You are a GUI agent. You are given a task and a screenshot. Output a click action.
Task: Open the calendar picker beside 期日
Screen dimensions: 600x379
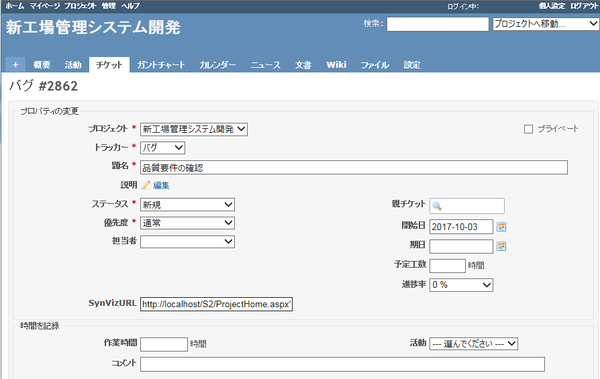pos(501,246)
